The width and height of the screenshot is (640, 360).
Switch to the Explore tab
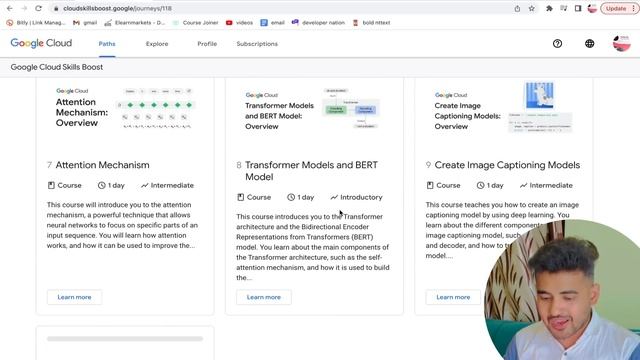pyautogui.click(x=157, y=44)
